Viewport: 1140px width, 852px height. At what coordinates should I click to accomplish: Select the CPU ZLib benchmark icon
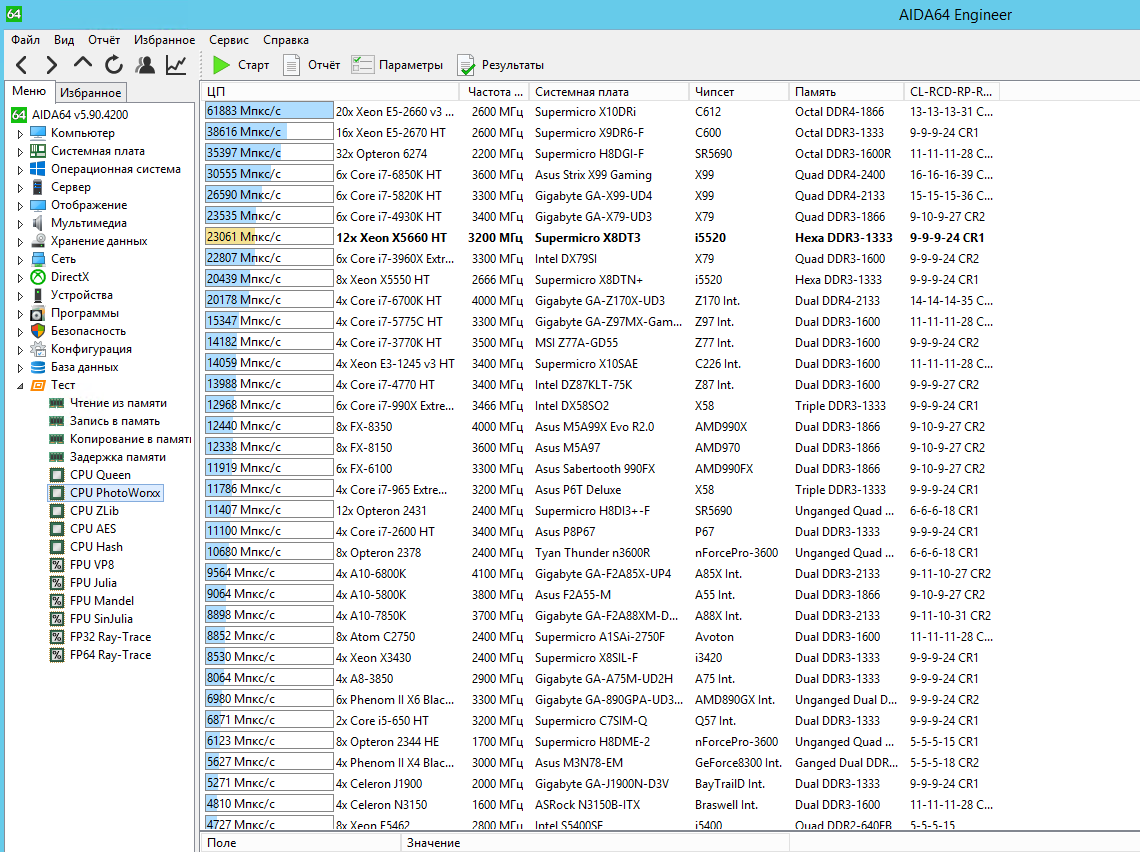pyautogui.click(x=57, y=511)
